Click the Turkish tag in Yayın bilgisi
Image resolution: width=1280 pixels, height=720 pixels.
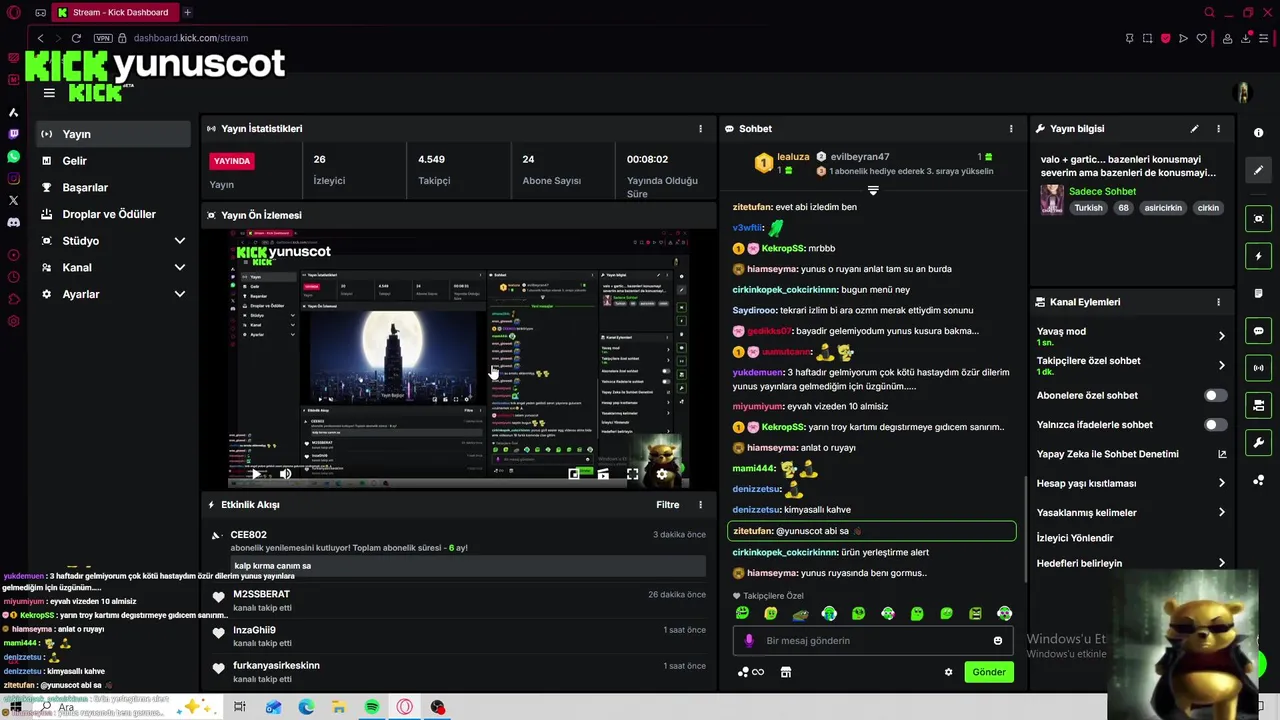[1088, 208]
